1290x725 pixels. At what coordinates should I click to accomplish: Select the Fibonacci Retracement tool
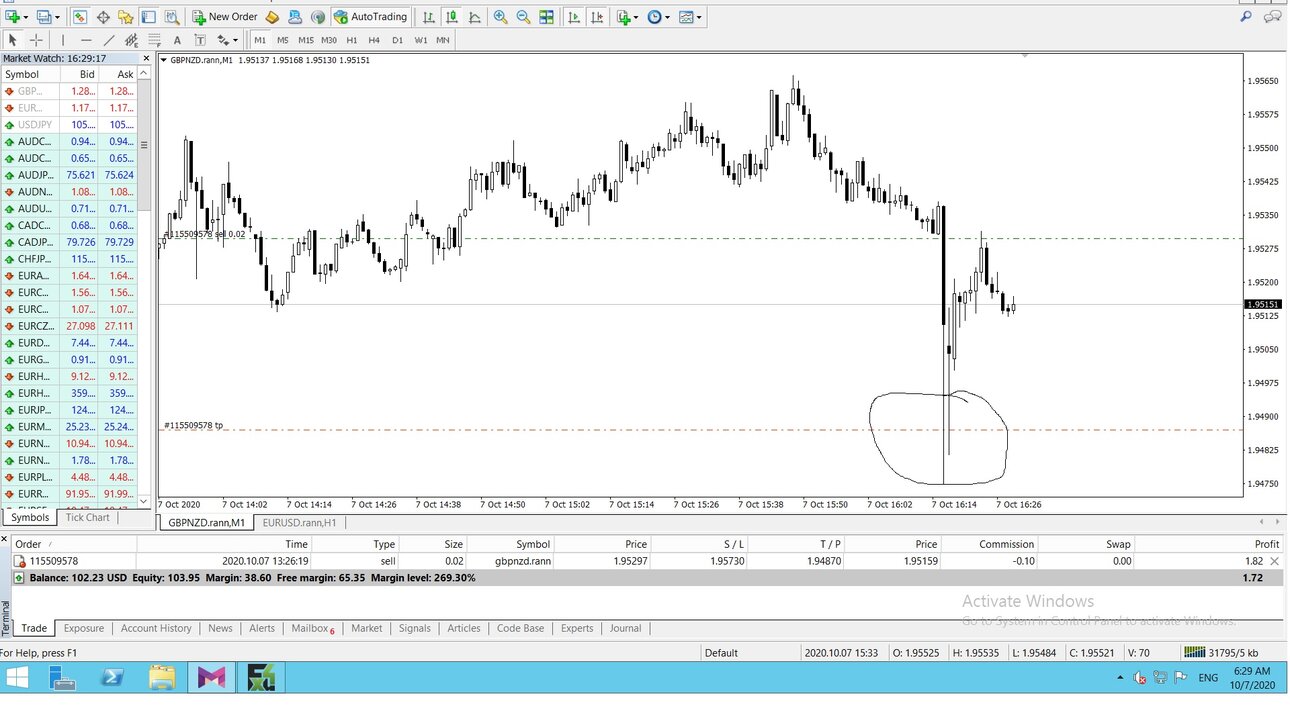tap(154, 40)
